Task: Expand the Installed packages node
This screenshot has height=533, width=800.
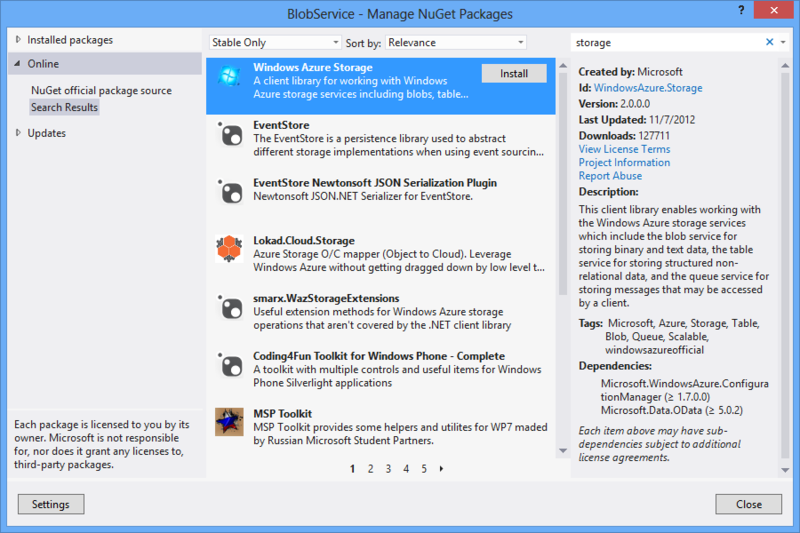Action: [18, 40]
